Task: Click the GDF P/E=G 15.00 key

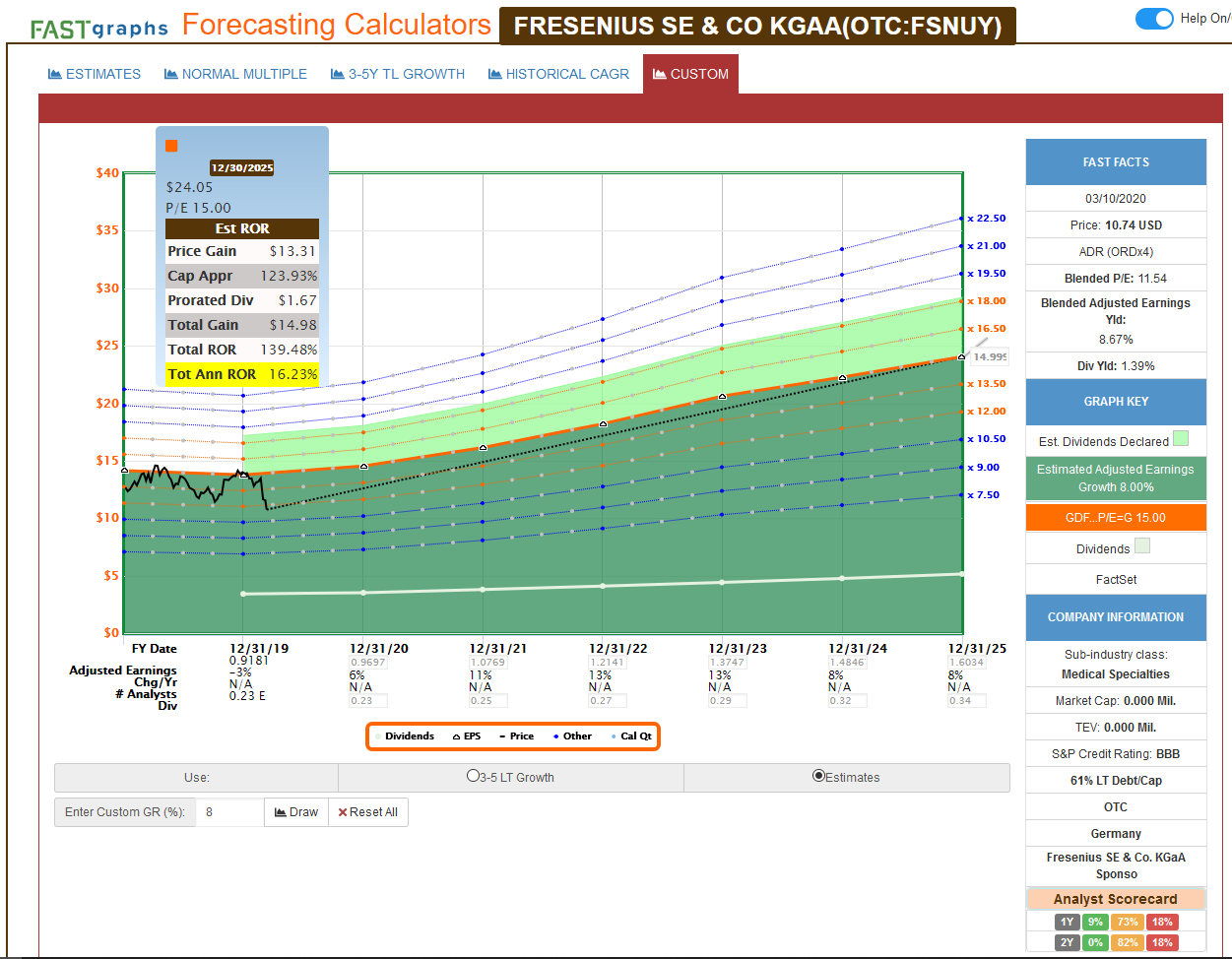Action: [x=1116, y=517]
